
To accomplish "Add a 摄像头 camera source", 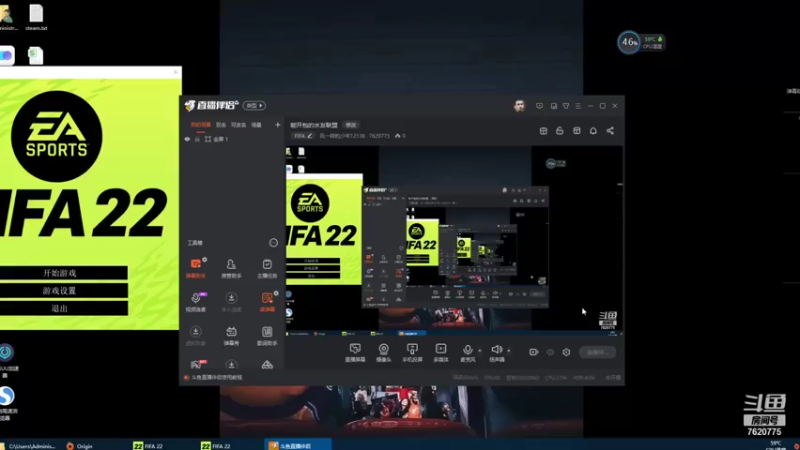I will tap(384, 353).
